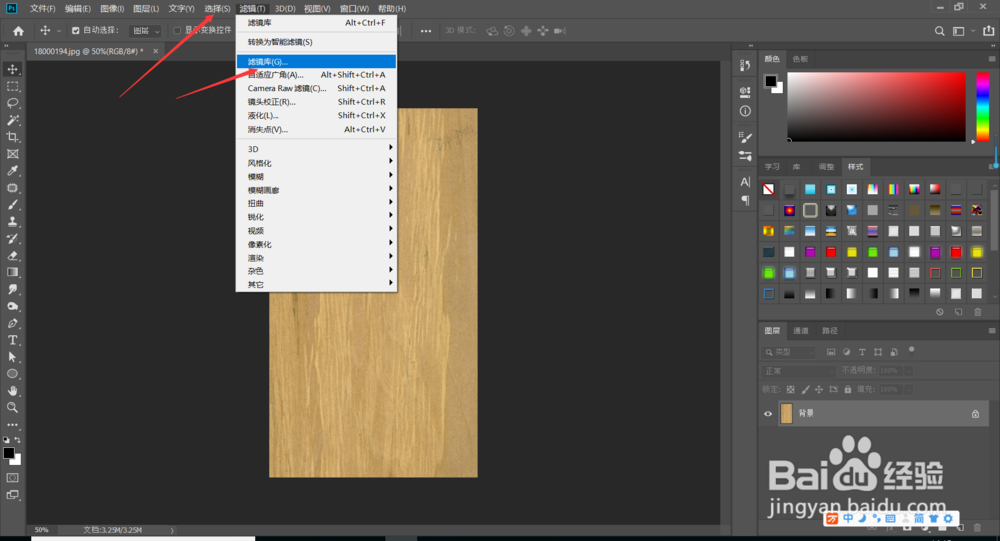Choose Camera Raw 滤镜 menu entry
The image size is (1000, 541).
(x=316, y=89)
